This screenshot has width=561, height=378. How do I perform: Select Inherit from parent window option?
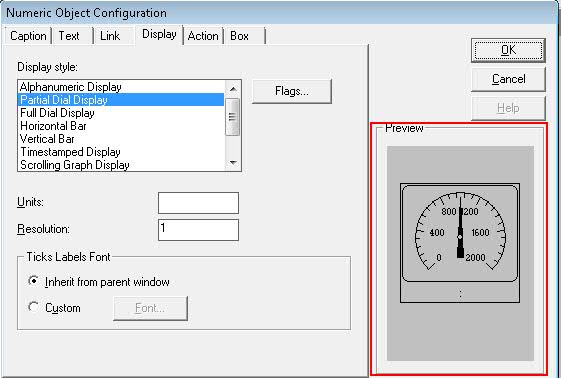(x=99, y=282)
